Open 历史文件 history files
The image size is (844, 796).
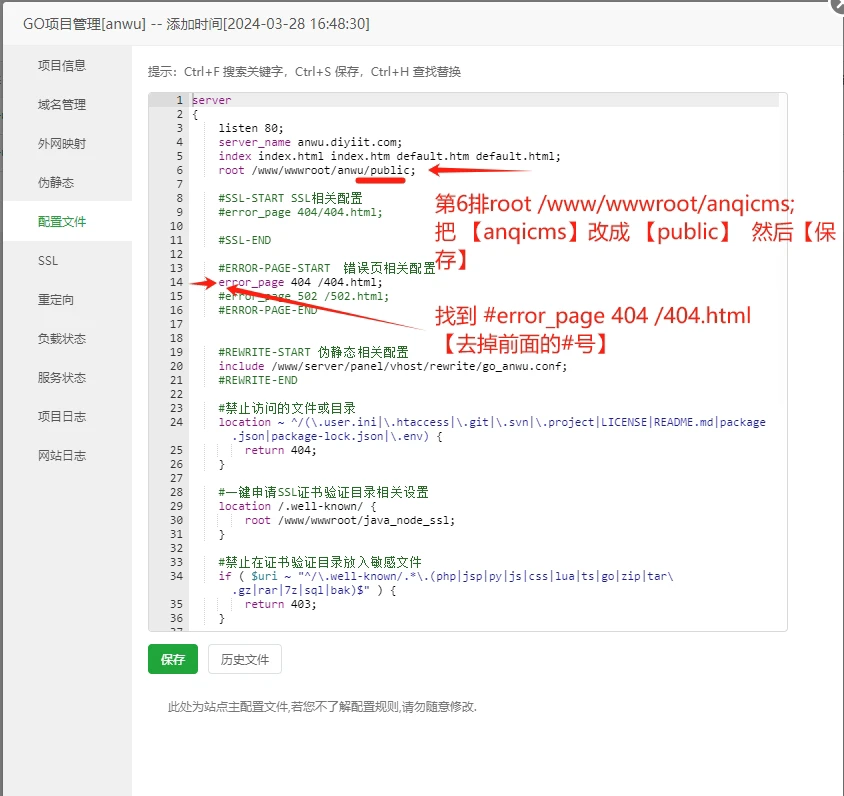(245, 660)
